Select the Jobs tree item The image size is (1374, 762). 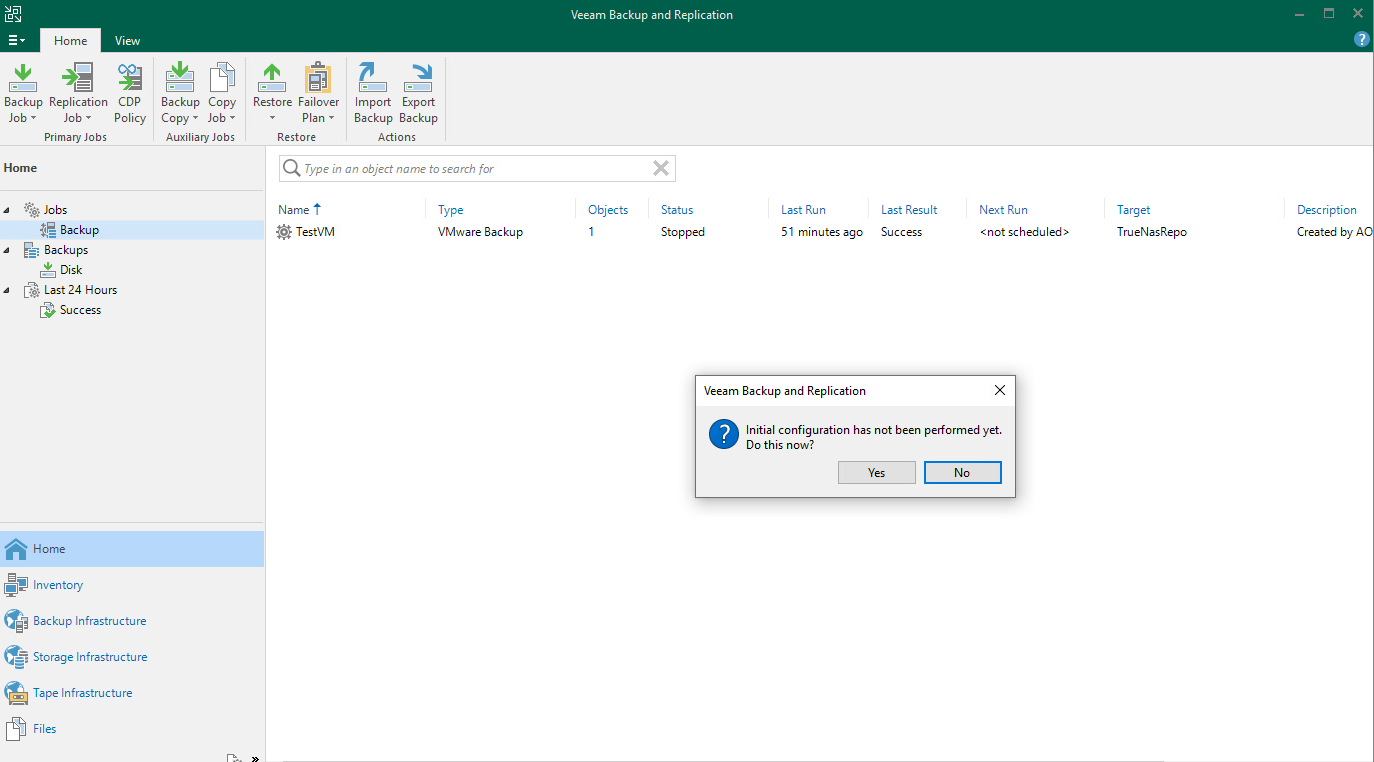click(x=55, y=210)
